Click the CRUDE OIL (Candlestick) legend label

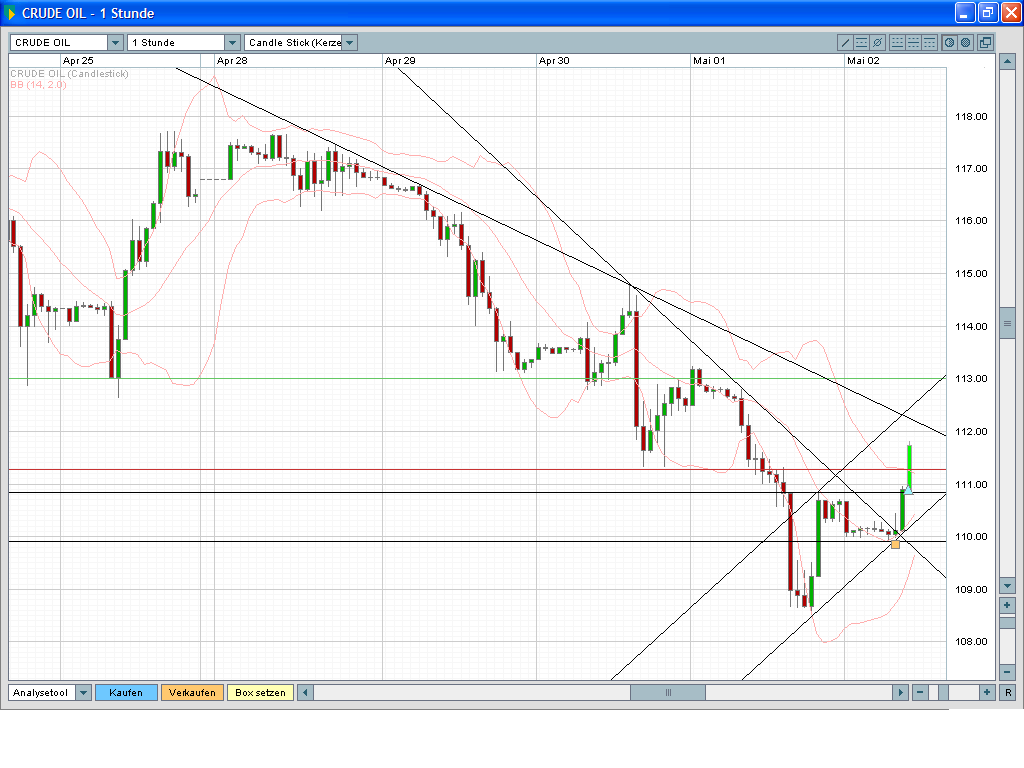click(x=69, y=74)
